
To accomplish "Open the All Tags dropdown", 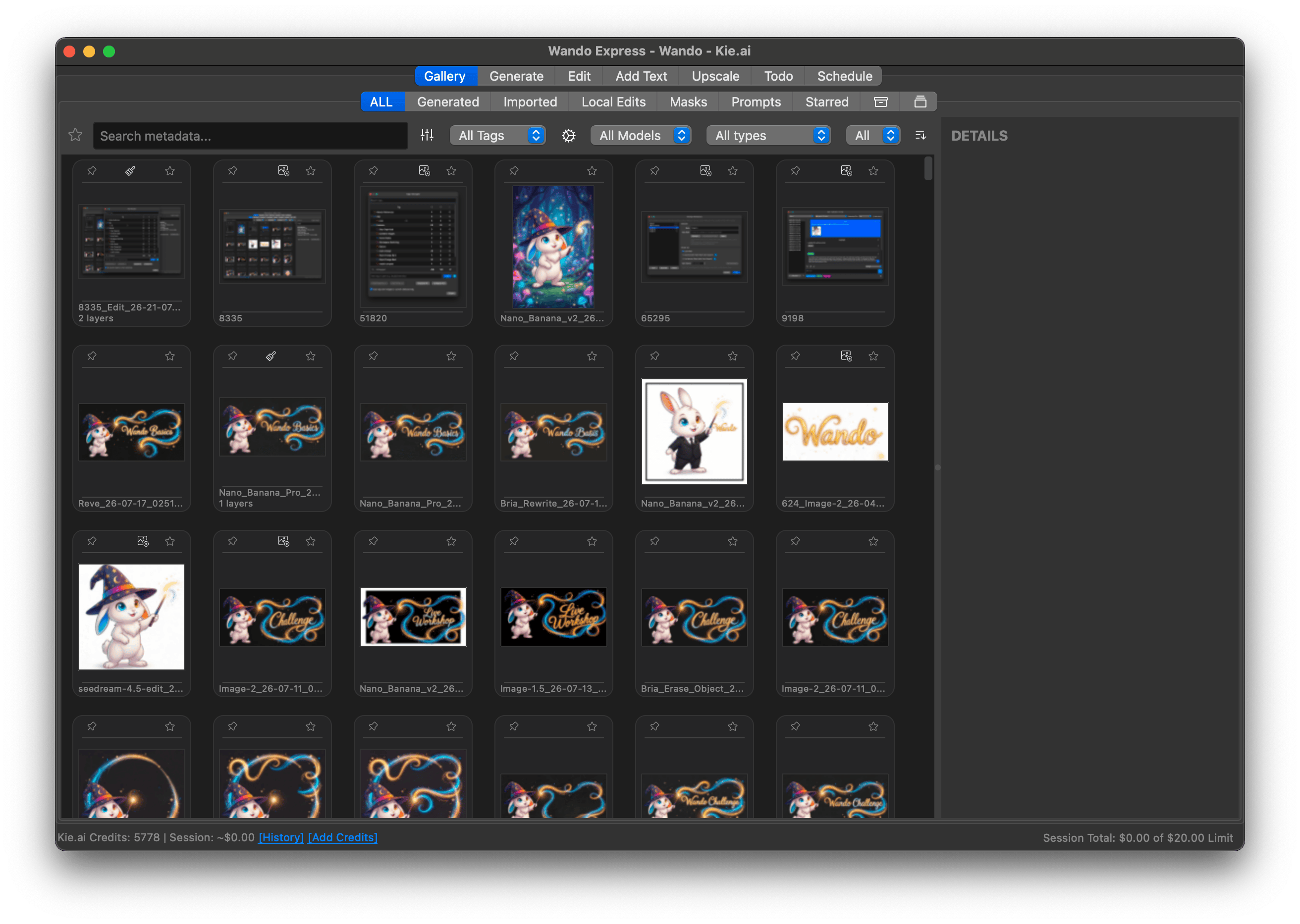I will pyautogui.click(x=497, y=135).
